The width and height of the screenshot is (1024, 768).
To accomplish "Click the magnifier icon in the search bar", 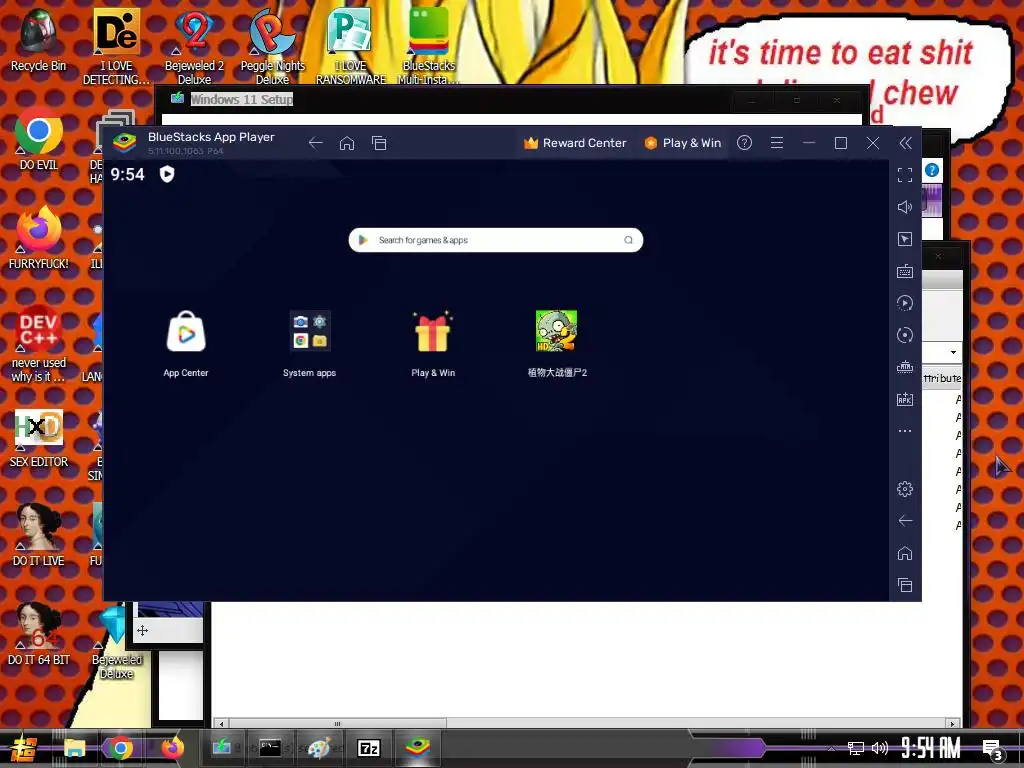I will (x=628, y=240).
